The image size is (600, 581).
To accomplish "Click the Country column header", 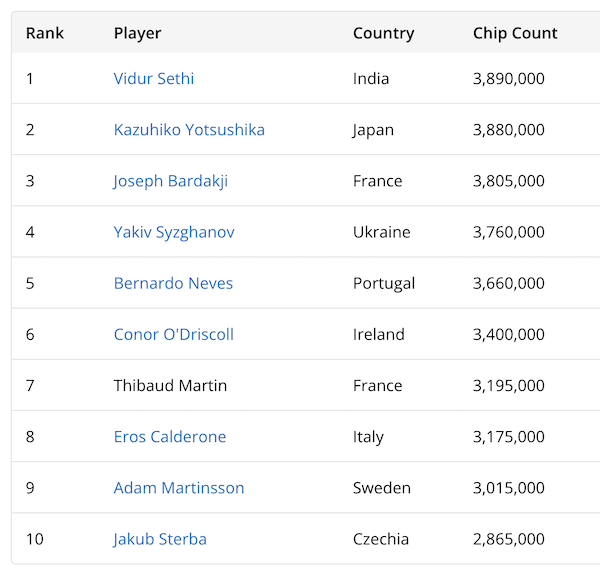I will [383, 33].
